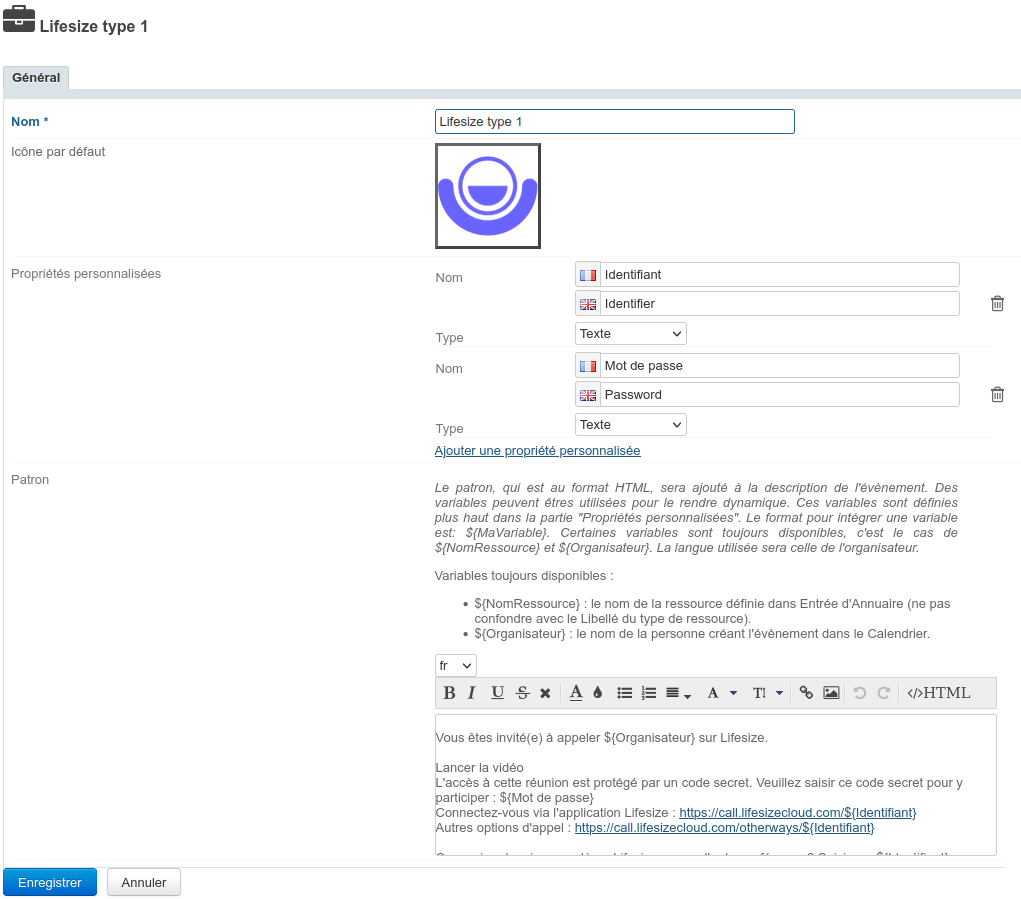Select the Général tab
Viewport: 1021px width, 899px height.
[36, 78]
